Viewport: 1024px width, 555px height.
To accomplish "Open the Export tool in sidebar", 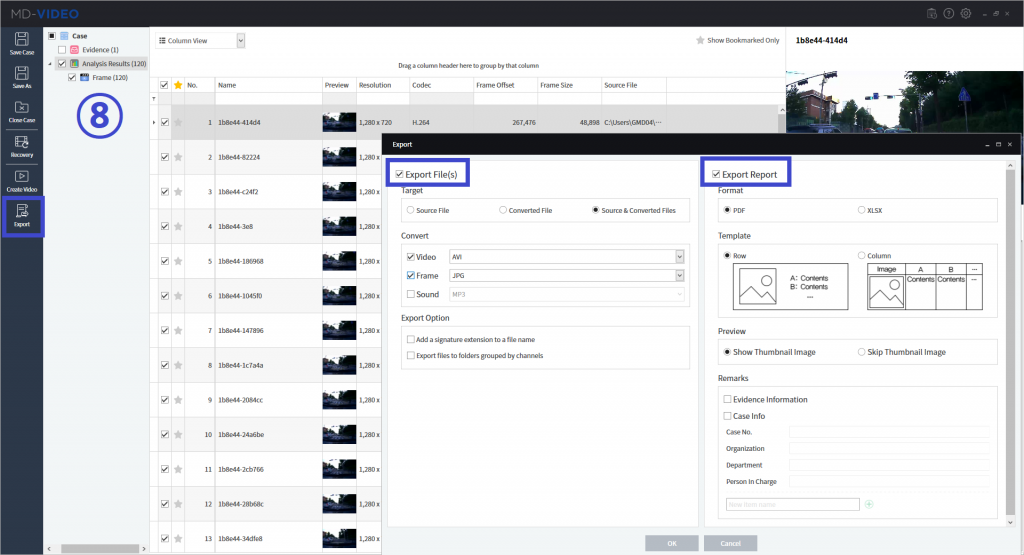I will click(22, 215).
